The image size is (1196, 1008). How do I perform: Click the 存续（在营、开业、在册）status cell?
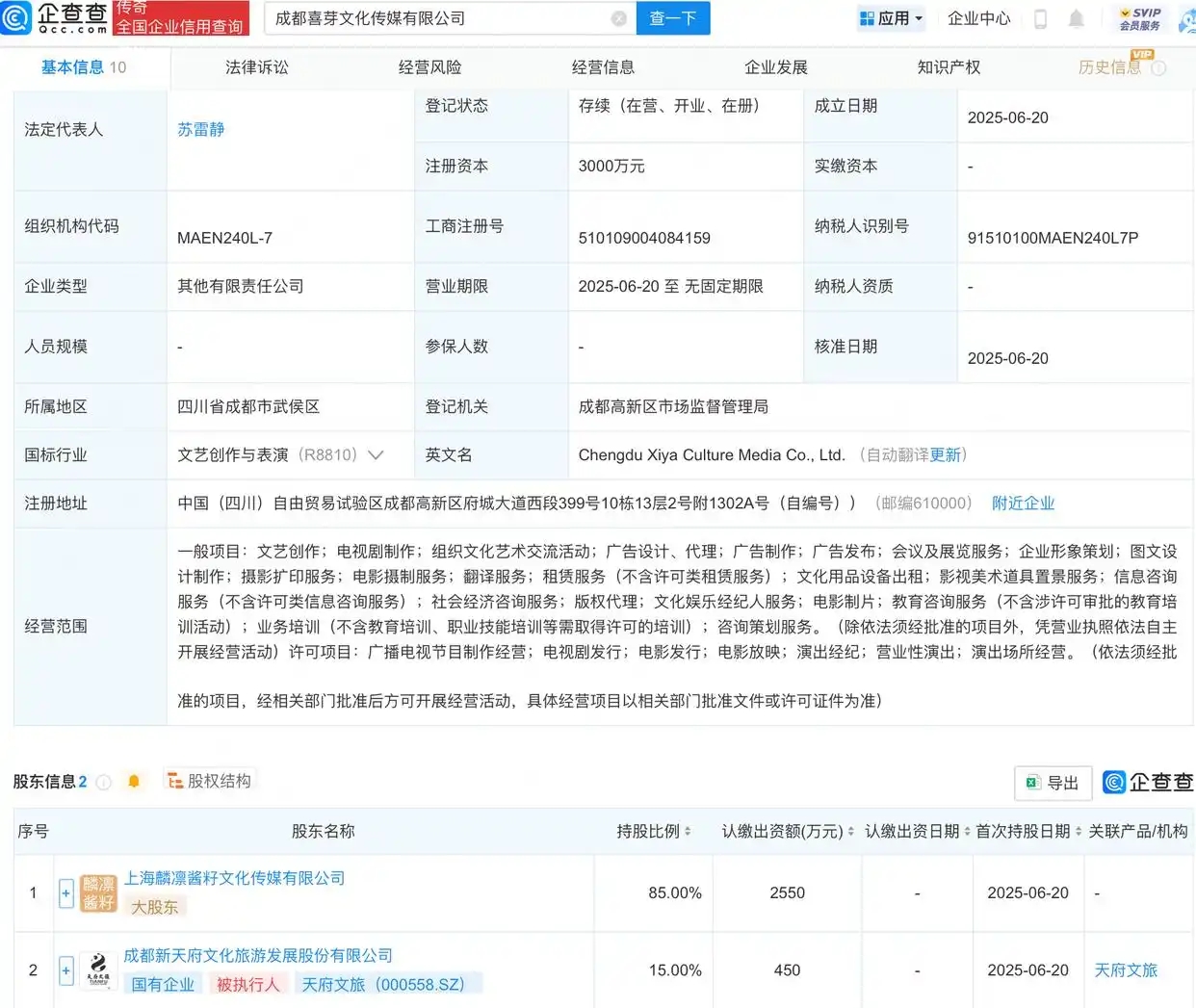[x=669, y=106]
